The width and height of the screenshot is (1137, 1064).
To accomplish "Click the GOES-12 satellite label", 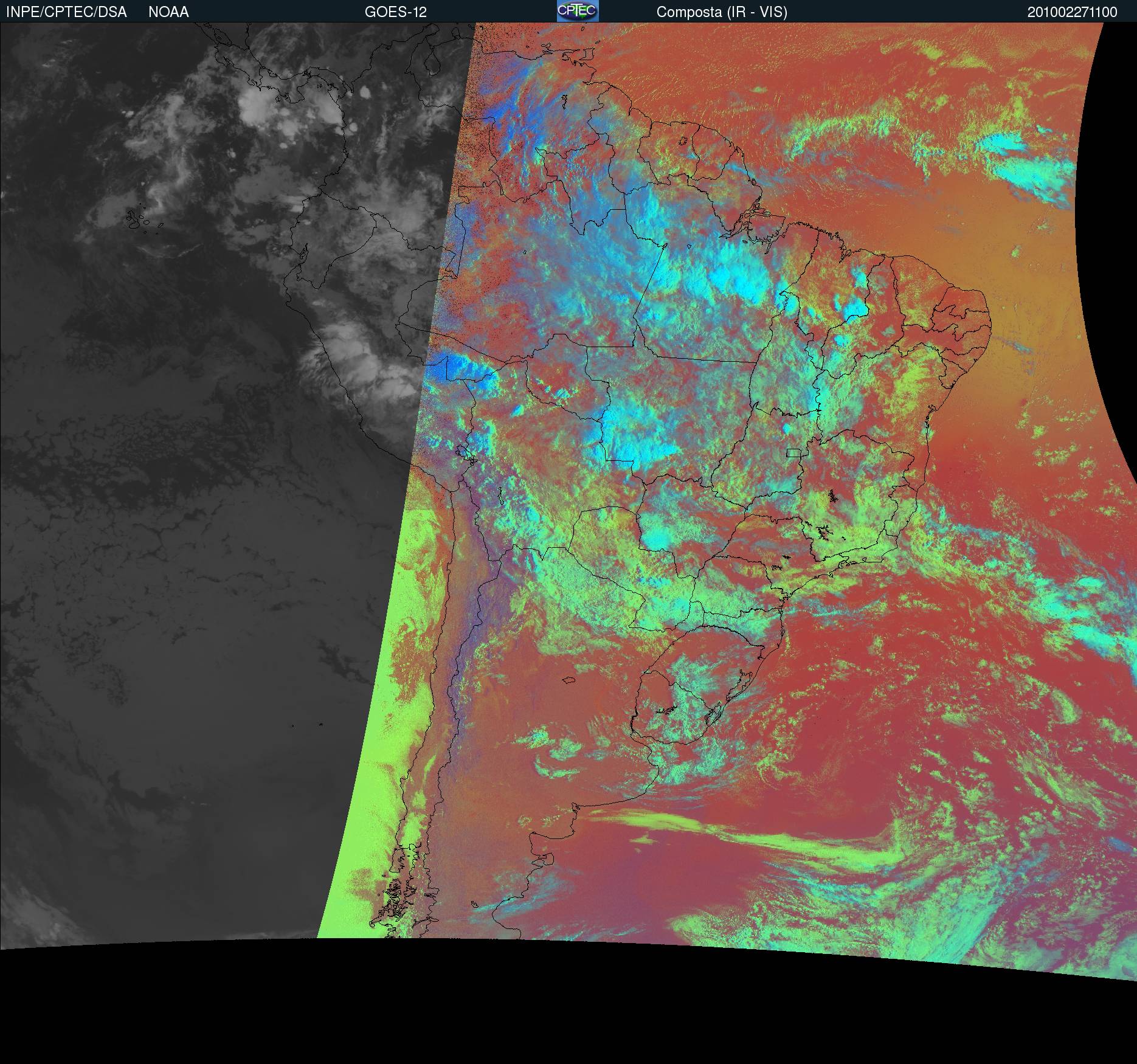I will point(396,12).
